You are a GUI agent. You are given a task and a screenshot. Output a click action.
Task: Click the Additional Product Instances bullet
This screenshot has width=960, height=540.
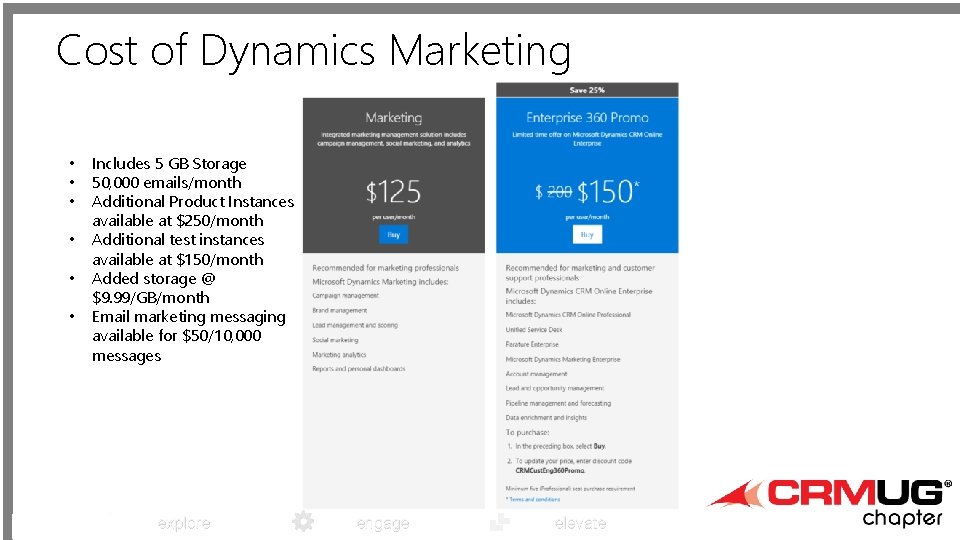(x=193, y=211)
